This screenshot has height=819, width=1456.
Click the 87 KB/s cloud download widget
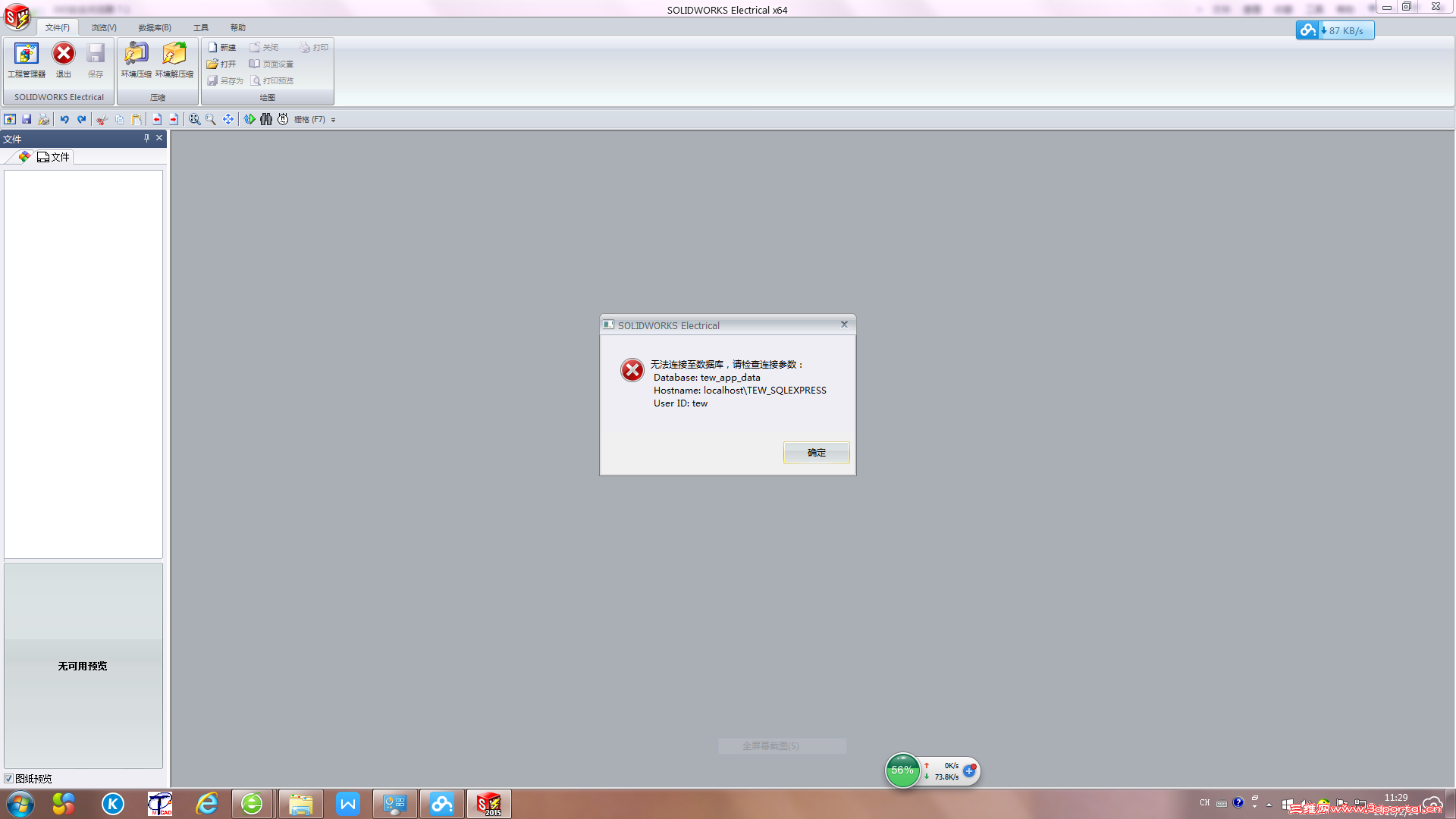pyautogui.click(x=1335, y=30)
